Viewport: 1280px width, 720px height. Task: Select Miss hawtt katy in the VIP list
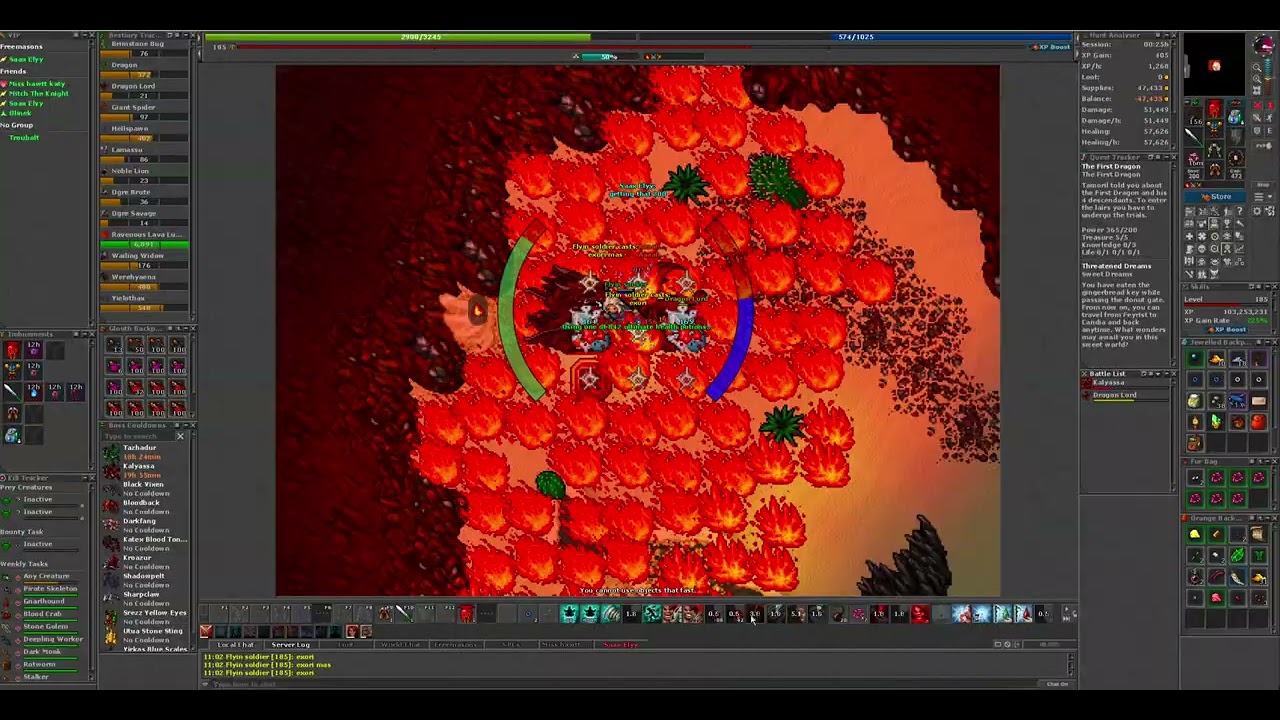pos(38,84)
